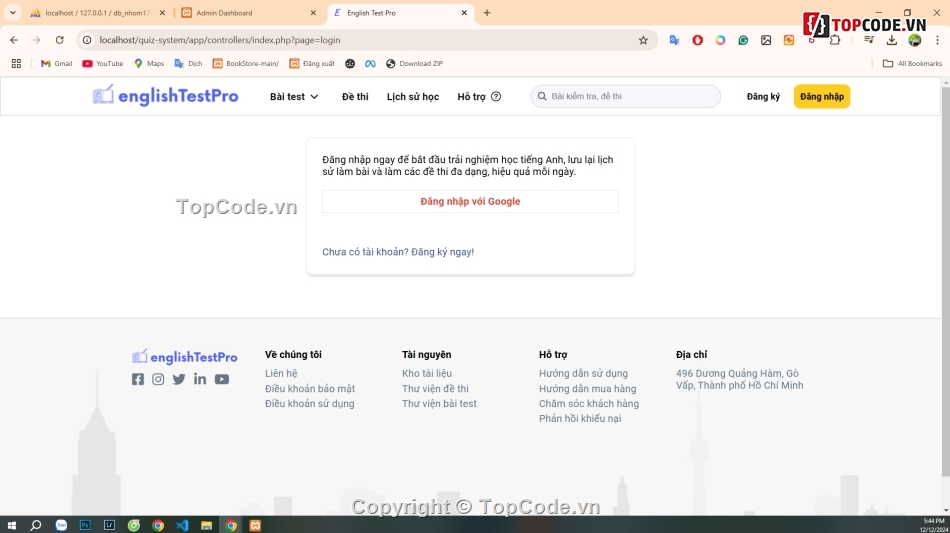Open File Explorer from the taskbar
Image resolution: width=950 pixels, height=533 pixels.
[206, 525]
